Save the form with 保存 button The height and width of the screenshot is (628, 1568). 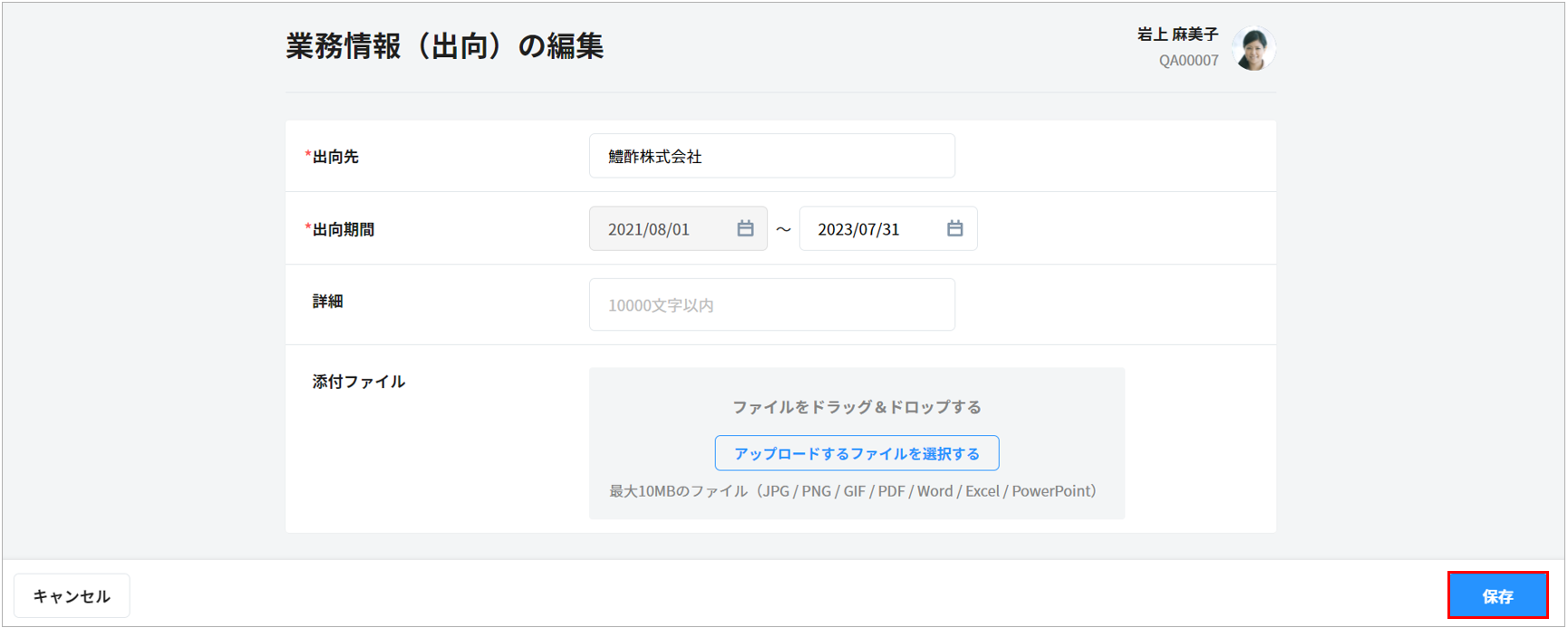point(1497,595)
